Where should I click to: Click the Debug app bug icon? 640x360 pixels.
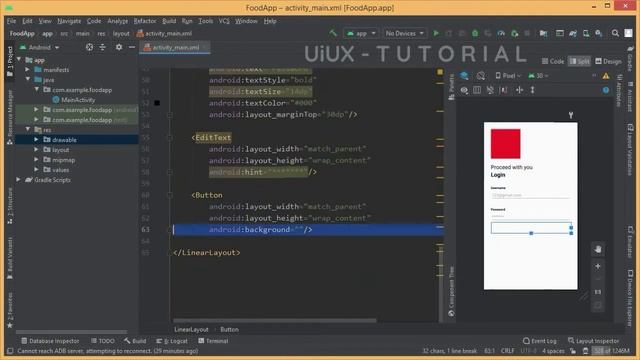coord(475,33)
